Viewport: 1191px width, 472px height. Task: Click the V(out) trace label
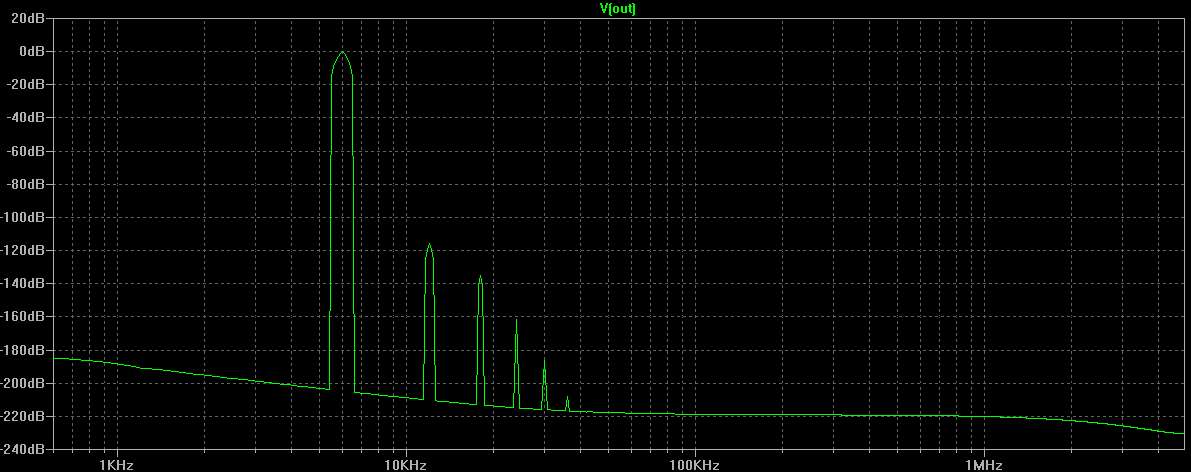click(617, 8)
